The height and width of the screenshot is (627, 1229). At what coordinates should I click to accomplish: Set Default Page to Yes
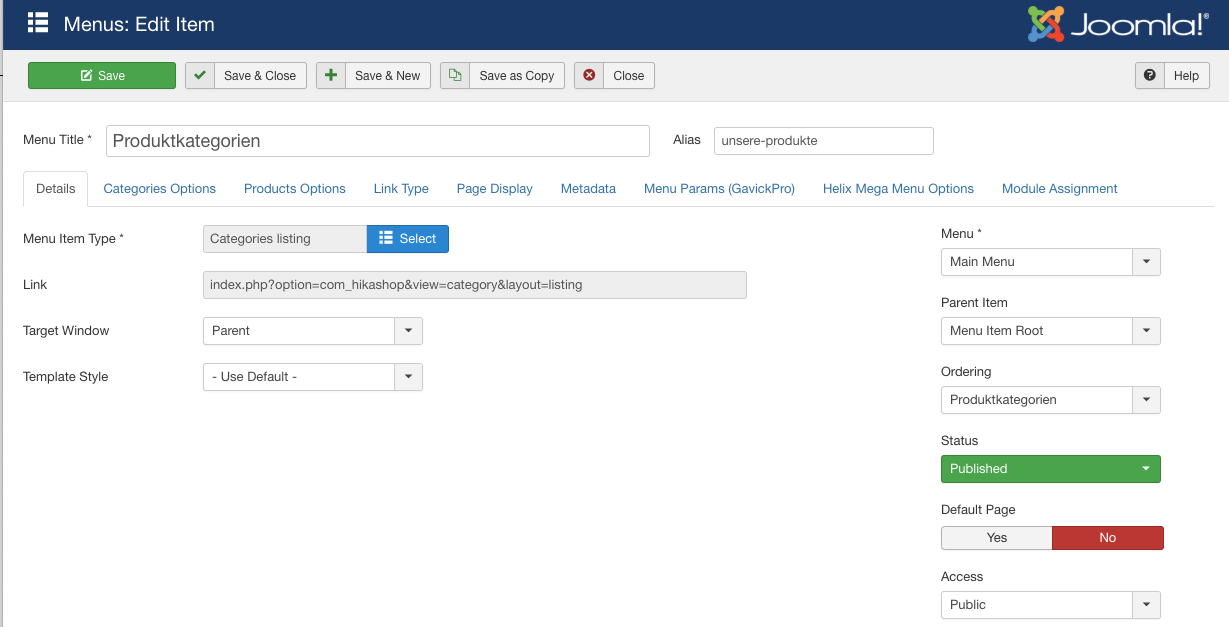click(x=996, y=538)
